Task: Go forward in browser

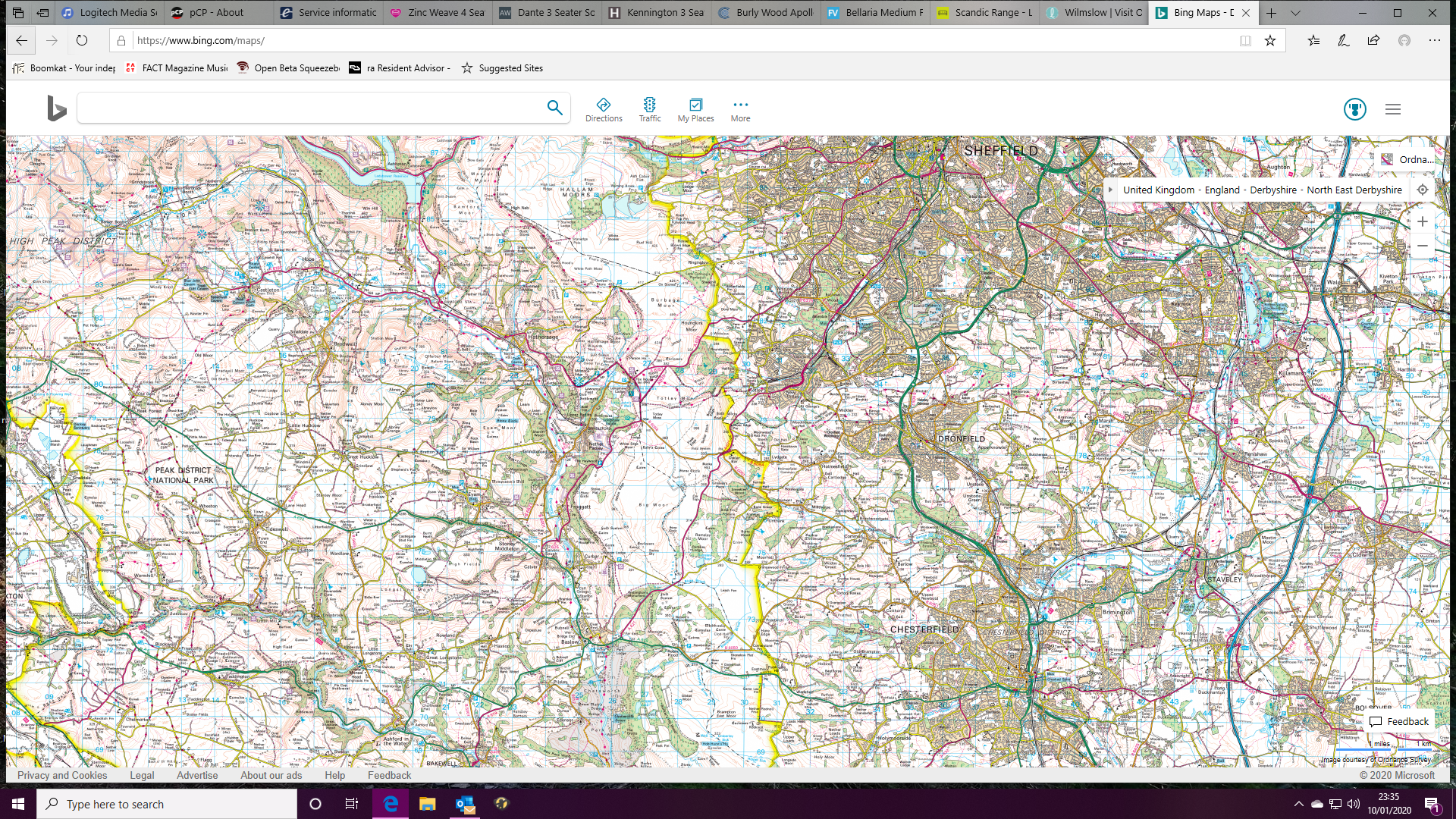Action: click(x=52, y=41)
